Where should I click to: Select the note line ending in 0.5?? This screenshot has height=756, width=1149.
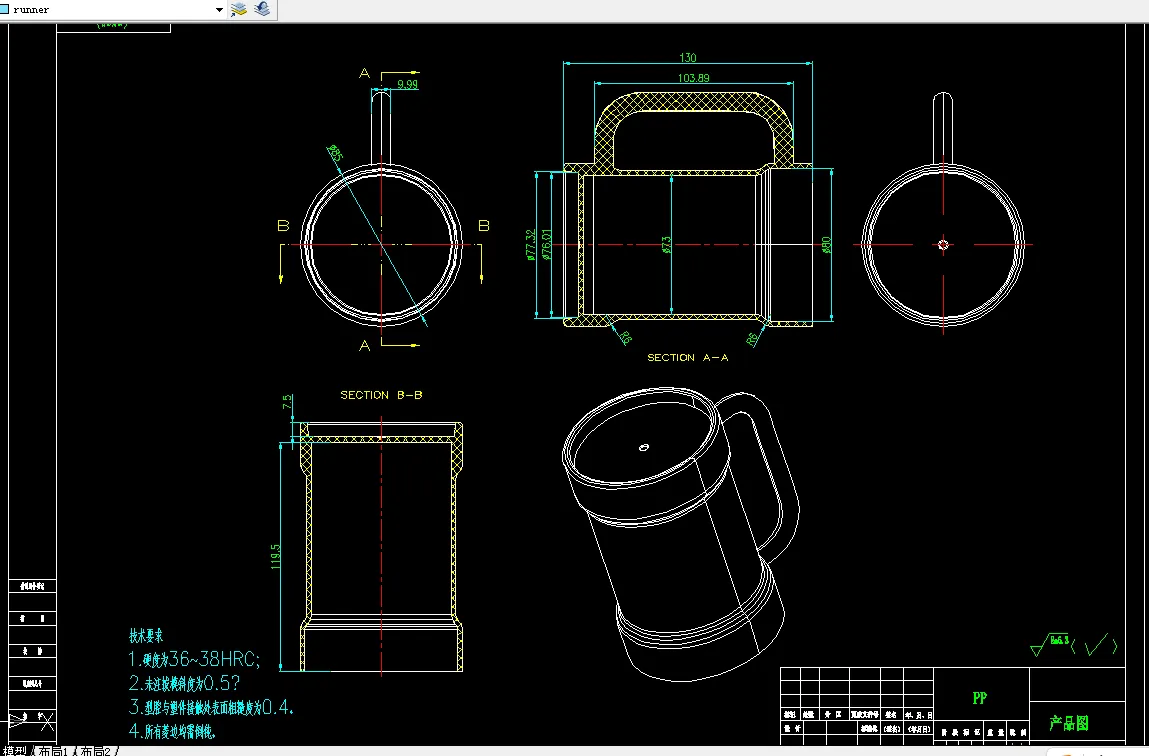coord(184,683)
